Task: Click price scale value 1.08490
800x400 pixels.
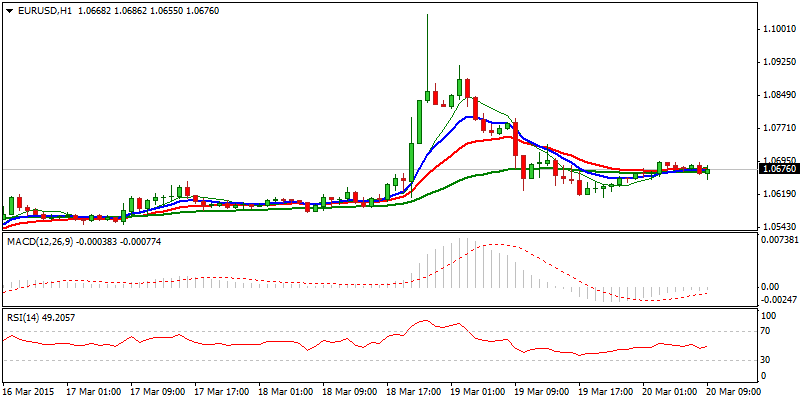Action: point(779,95)
